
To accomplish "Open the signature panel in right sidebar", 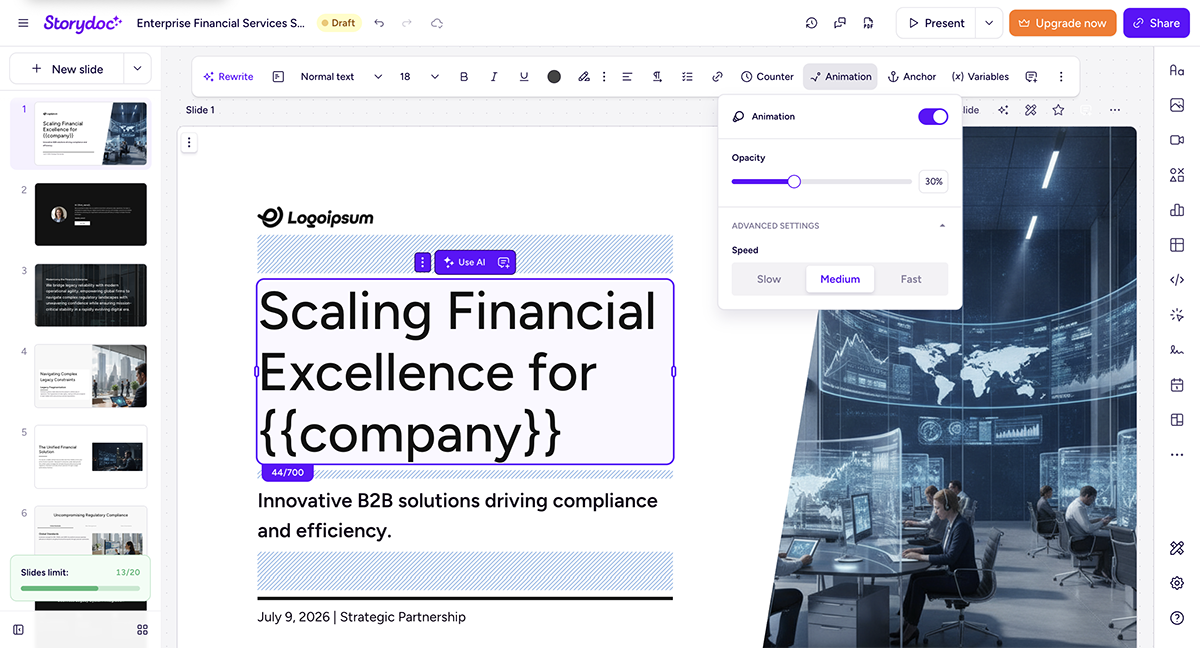I will pyautogui.click(x=1177, y=350).
